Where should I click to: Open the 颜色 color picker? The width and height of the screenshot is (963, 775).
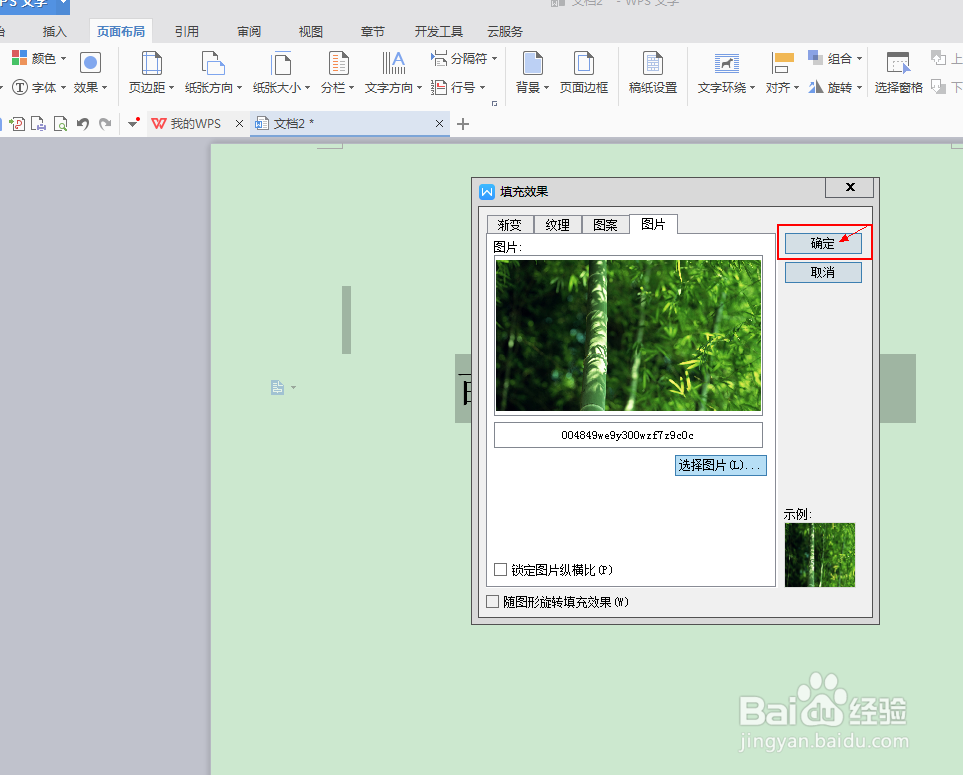point(41,58)
